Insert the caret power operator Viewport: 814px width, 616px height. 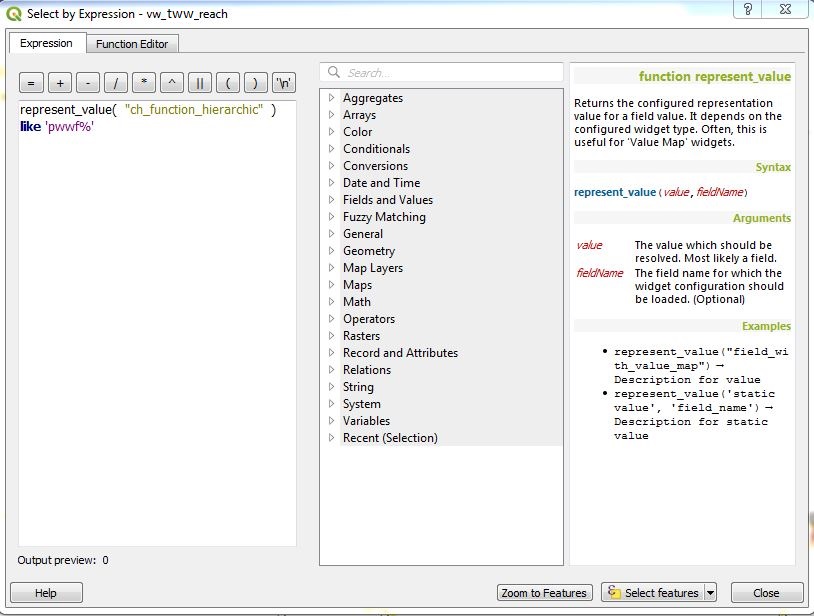(x=172, y=83)
